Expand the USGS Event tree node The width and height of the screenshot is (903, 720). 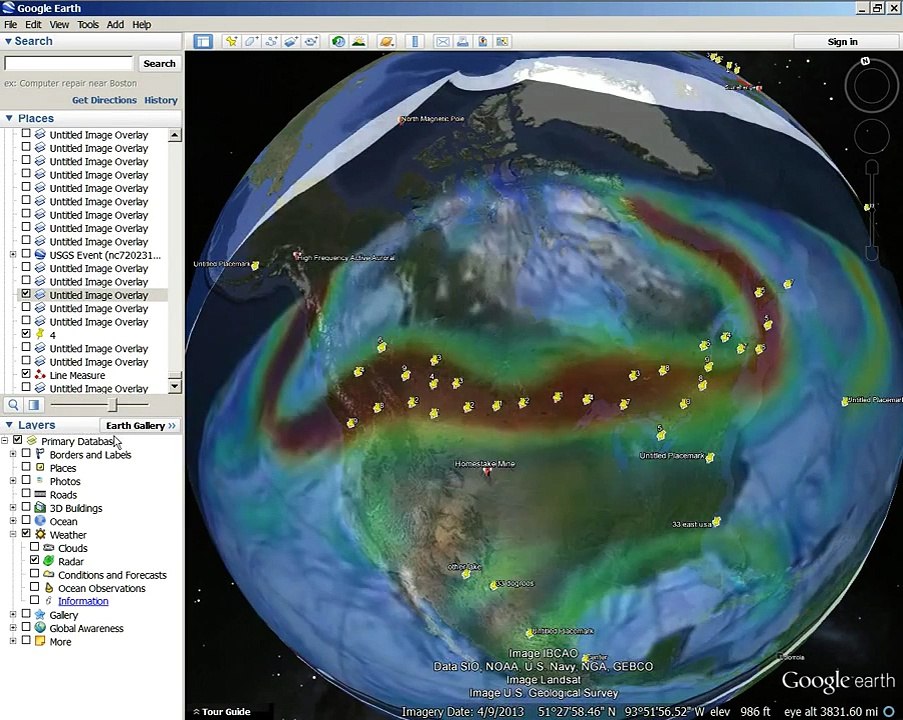click(x=13, y=254)
